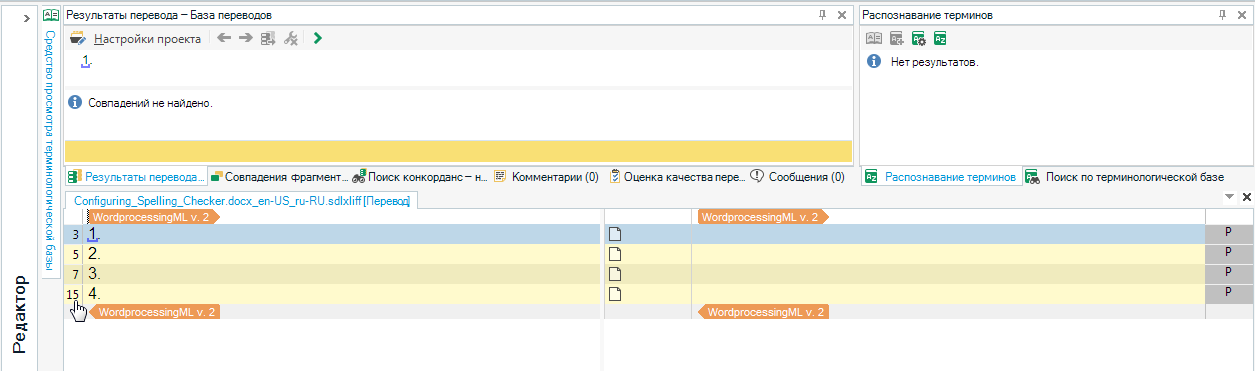Click segment 5 status document icon
The image size is (1255, 371).
[x=616, y=254]
